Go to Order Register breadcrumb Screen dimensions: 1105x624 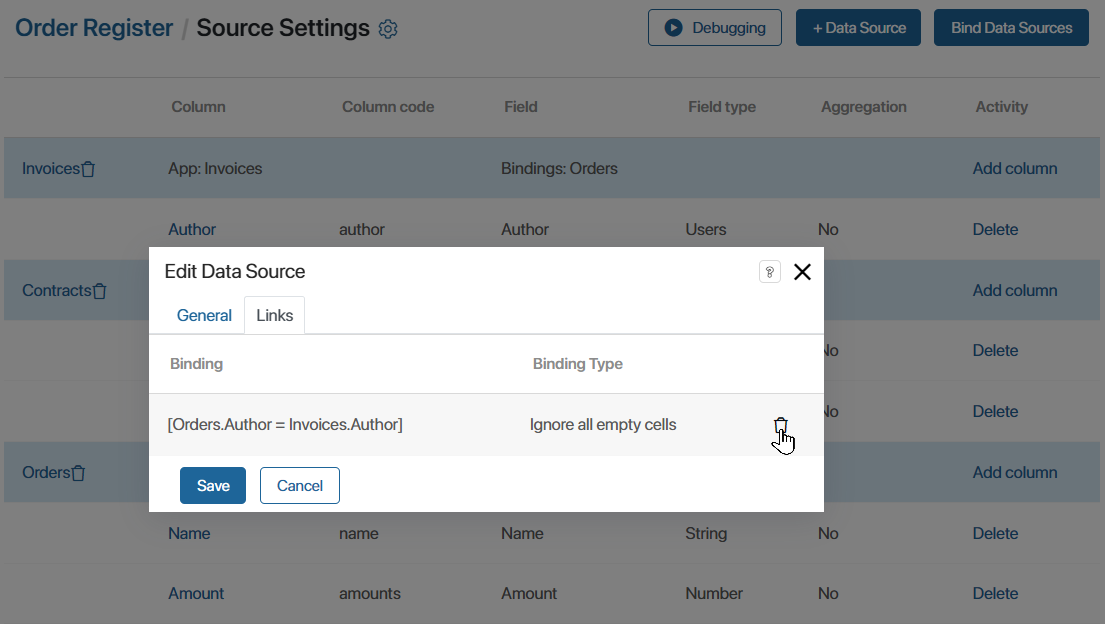pyautogui.click(x=94, y=28)
